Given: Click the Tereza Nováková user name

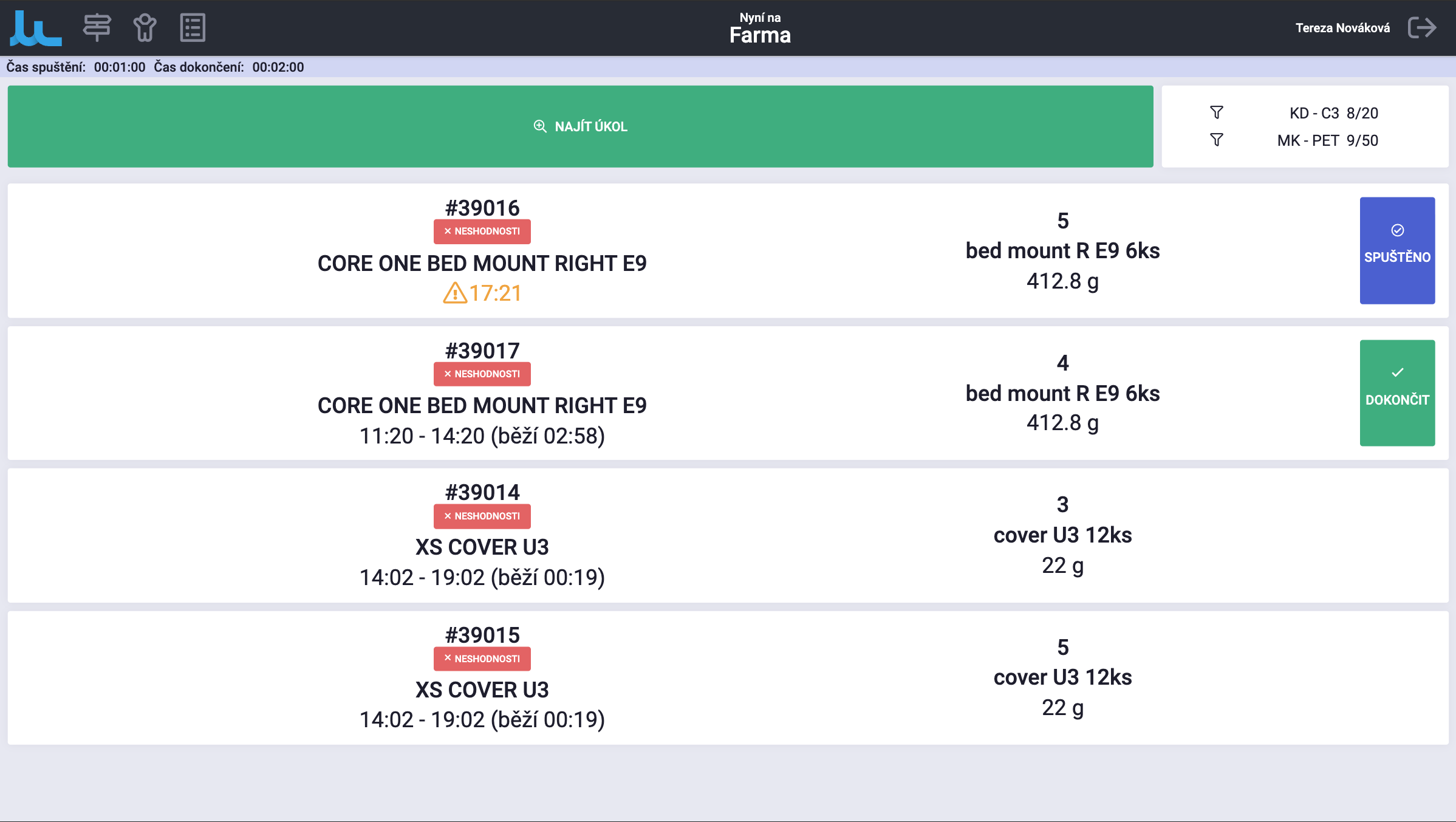Looking at the screenshot, I should tap(1342, 28).
